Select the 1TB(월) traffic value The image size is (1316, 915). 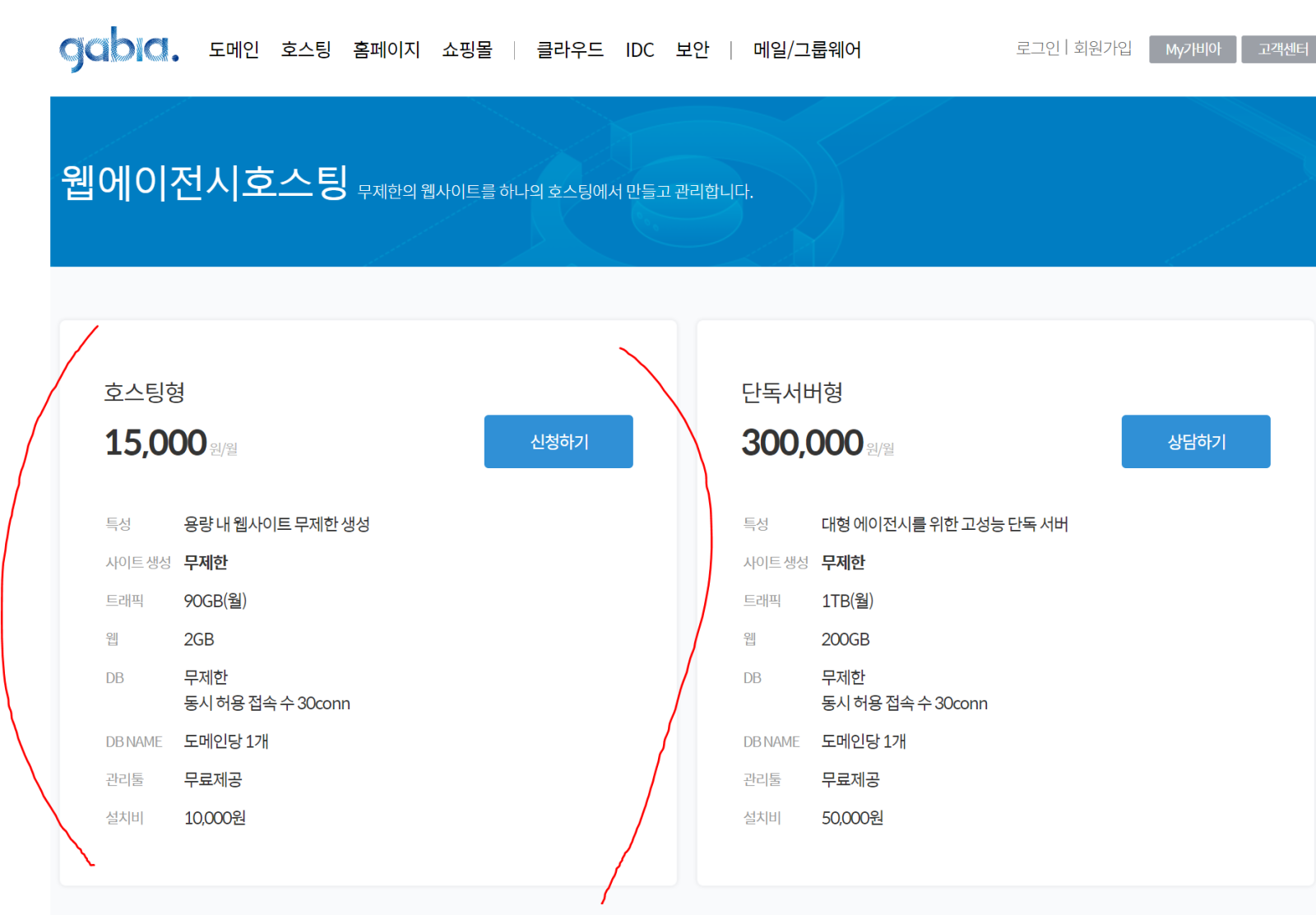[x=847, y=601]
